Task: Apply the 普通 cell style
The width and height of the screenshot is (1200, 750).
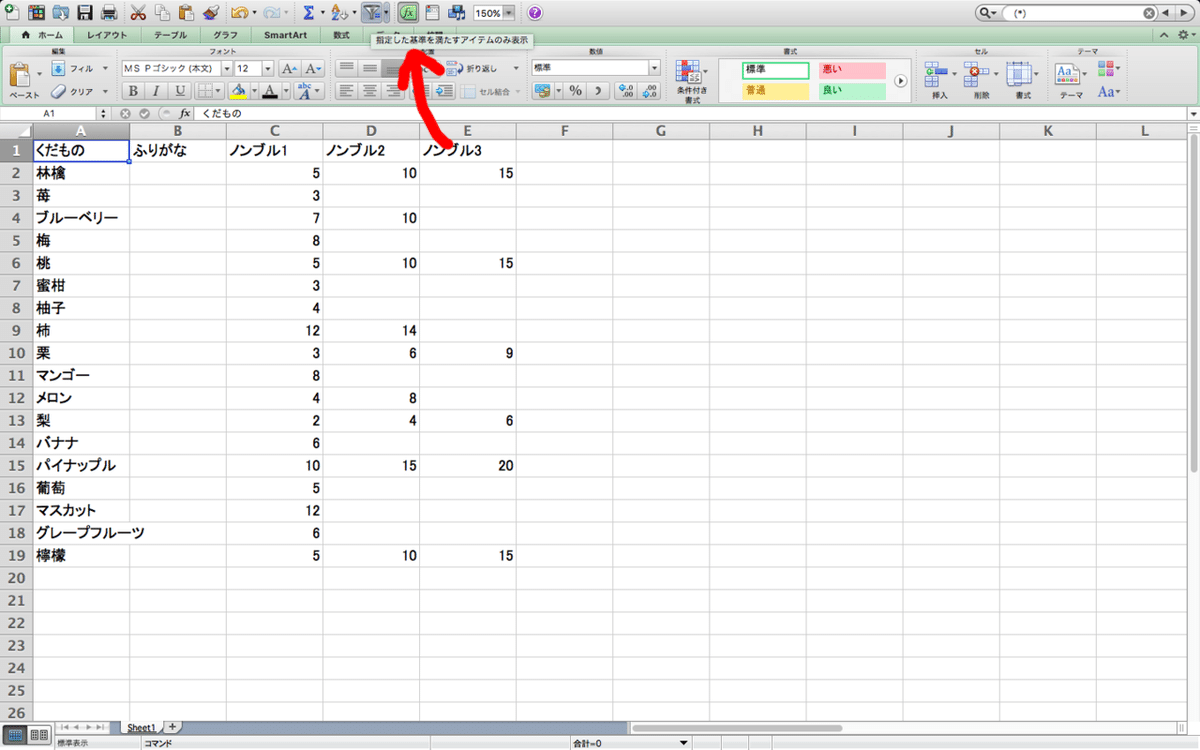Action: tap(776, 91)
